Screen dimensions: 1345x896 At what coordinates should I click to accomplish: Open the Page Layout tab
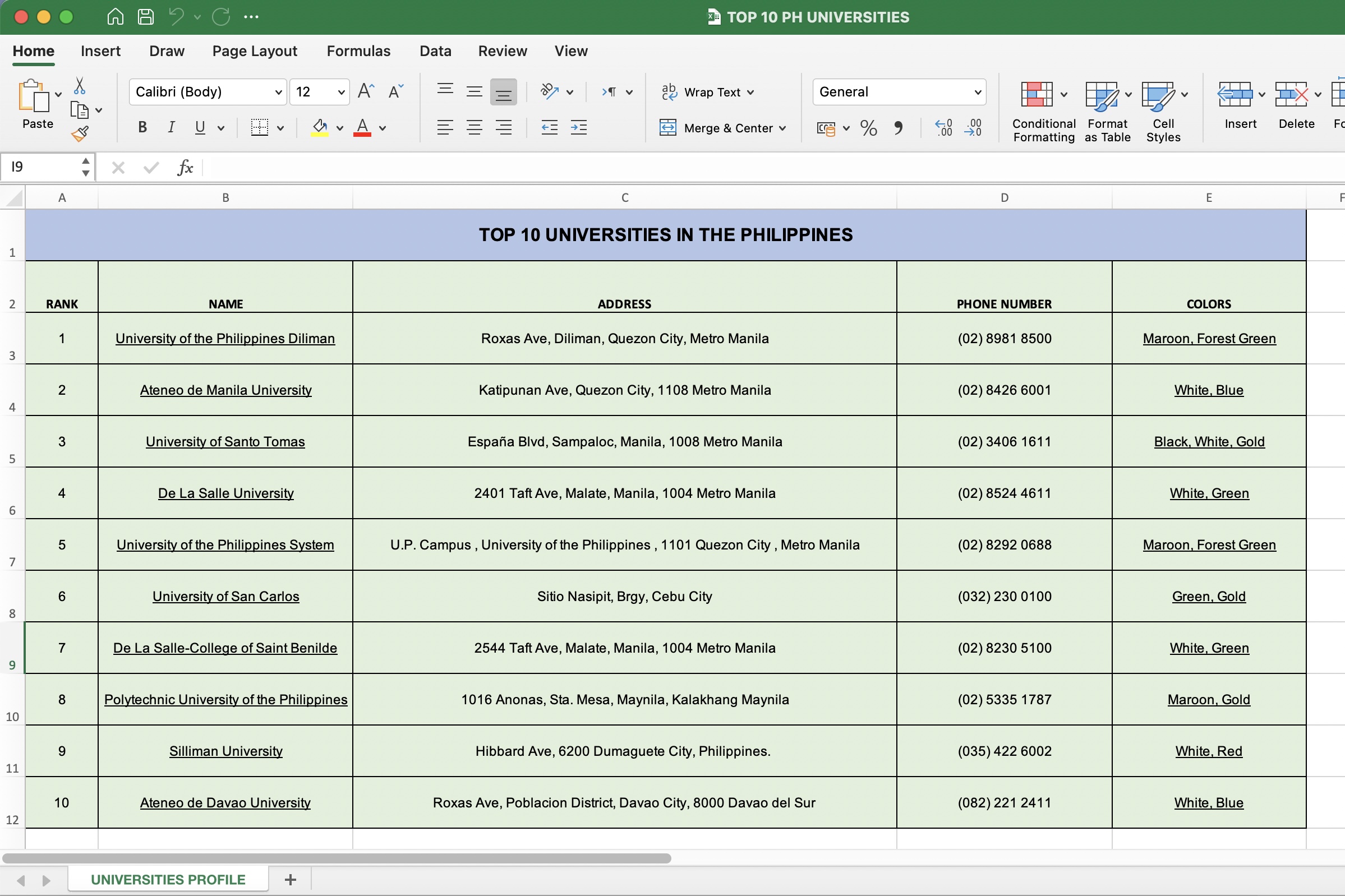click(255, 51)
